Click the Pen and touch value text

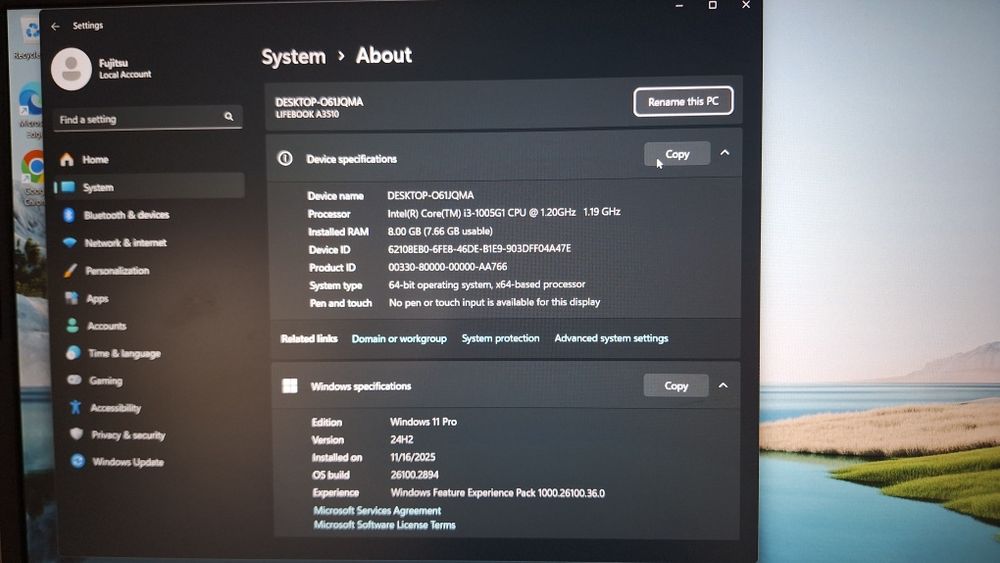point(494,302)
